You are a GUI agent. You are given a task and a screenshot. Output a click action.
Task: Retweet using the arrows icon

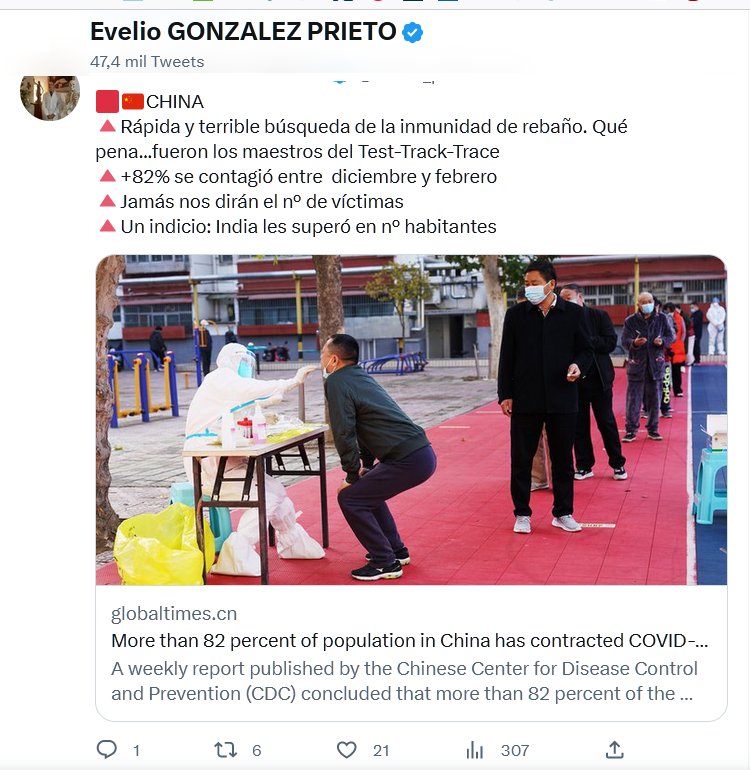coord(226,750)
